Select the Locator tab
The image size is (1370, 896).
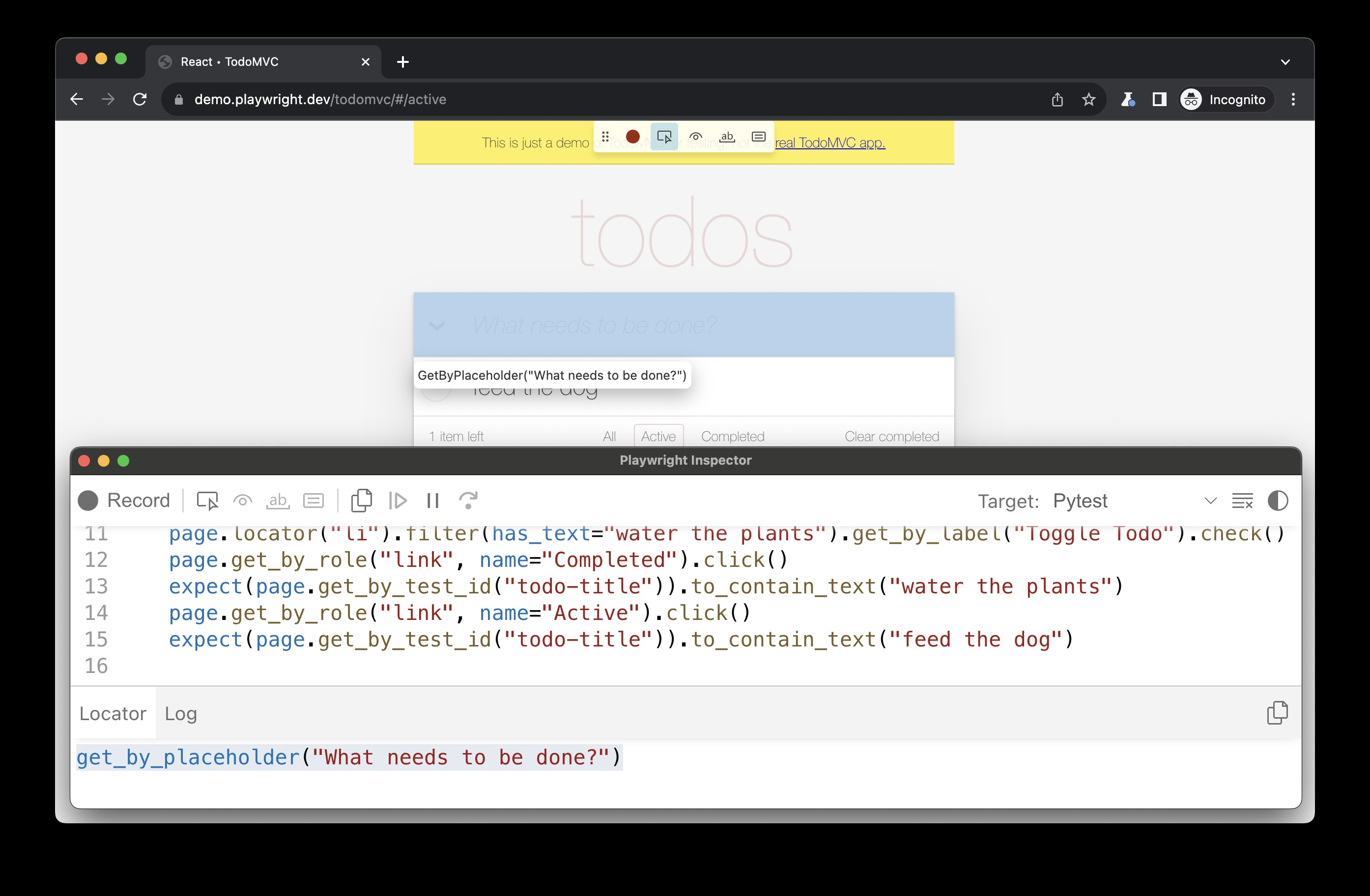(x=113, y=714)
